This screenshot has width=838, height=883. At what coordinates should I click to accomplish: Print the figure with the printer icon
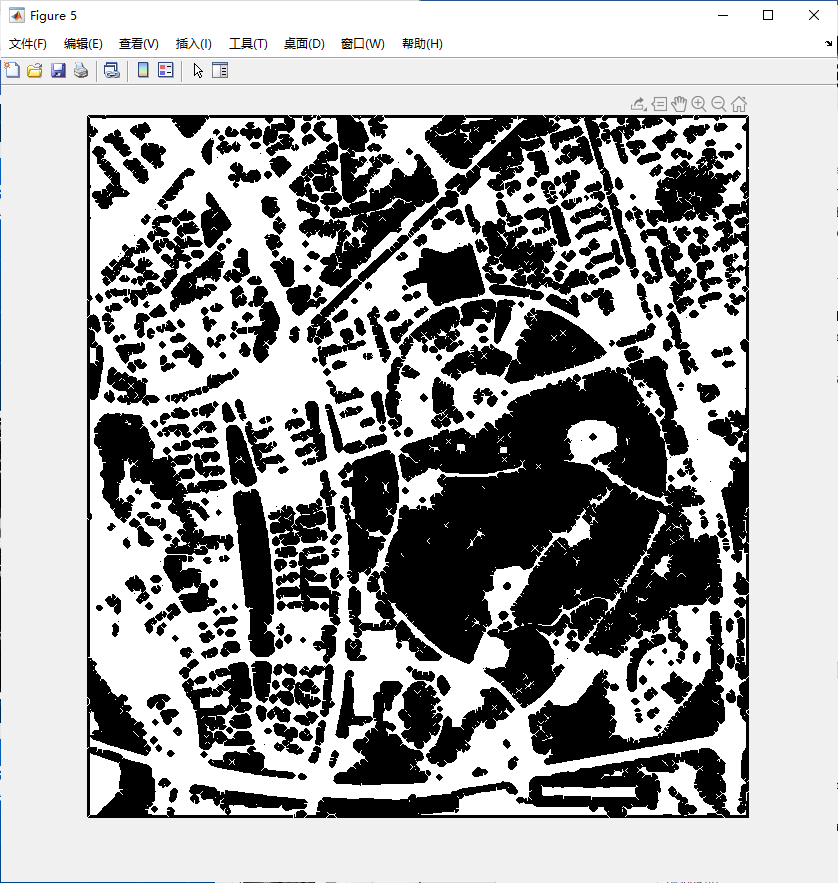click(80, 70)
